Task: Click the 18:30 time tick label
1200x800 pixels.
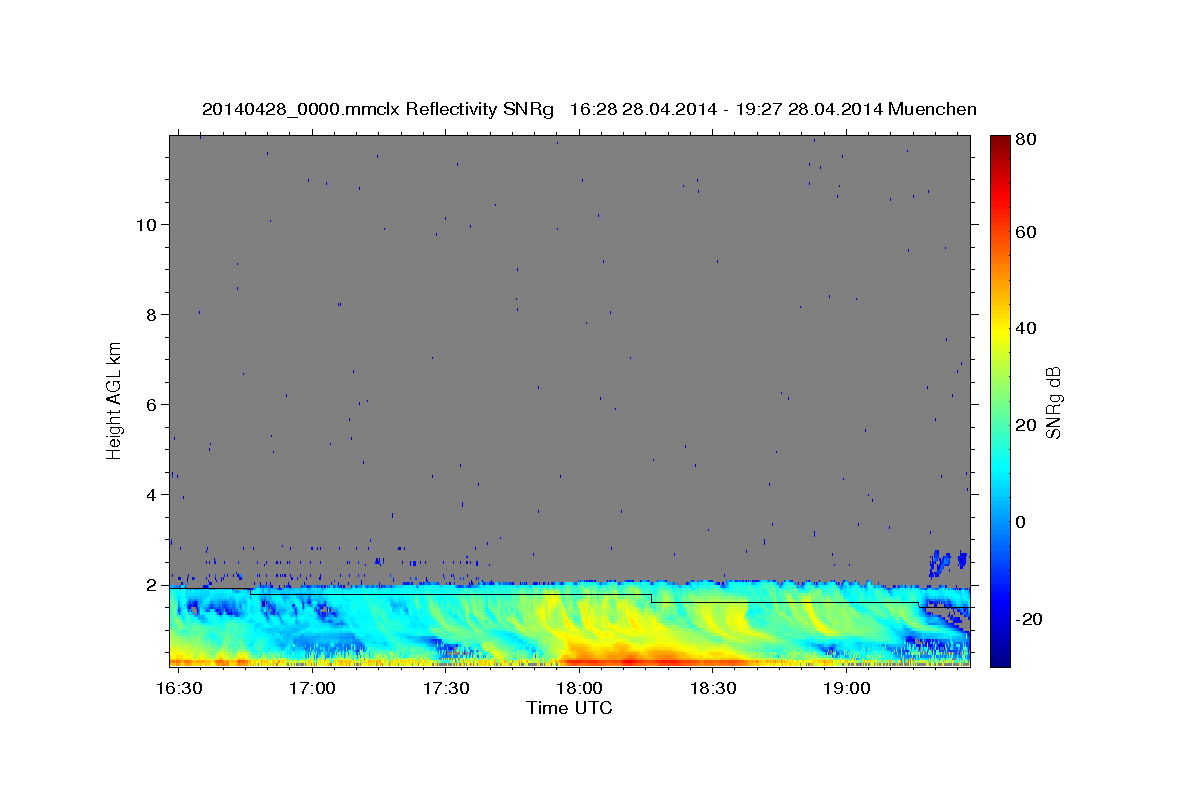Action: point(713,689)
